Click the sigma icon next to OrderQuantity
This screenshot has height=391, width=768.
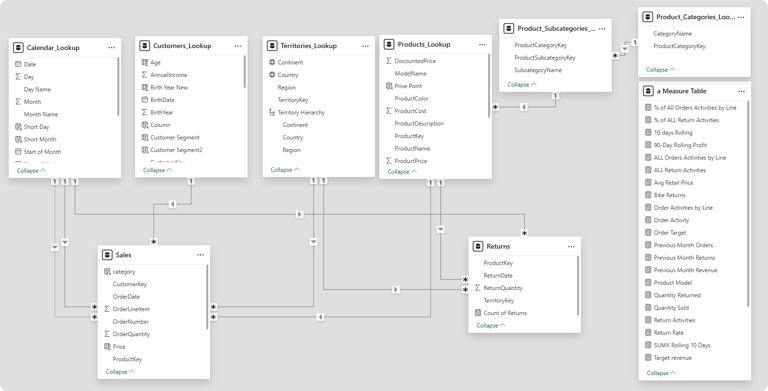point(107,334)
